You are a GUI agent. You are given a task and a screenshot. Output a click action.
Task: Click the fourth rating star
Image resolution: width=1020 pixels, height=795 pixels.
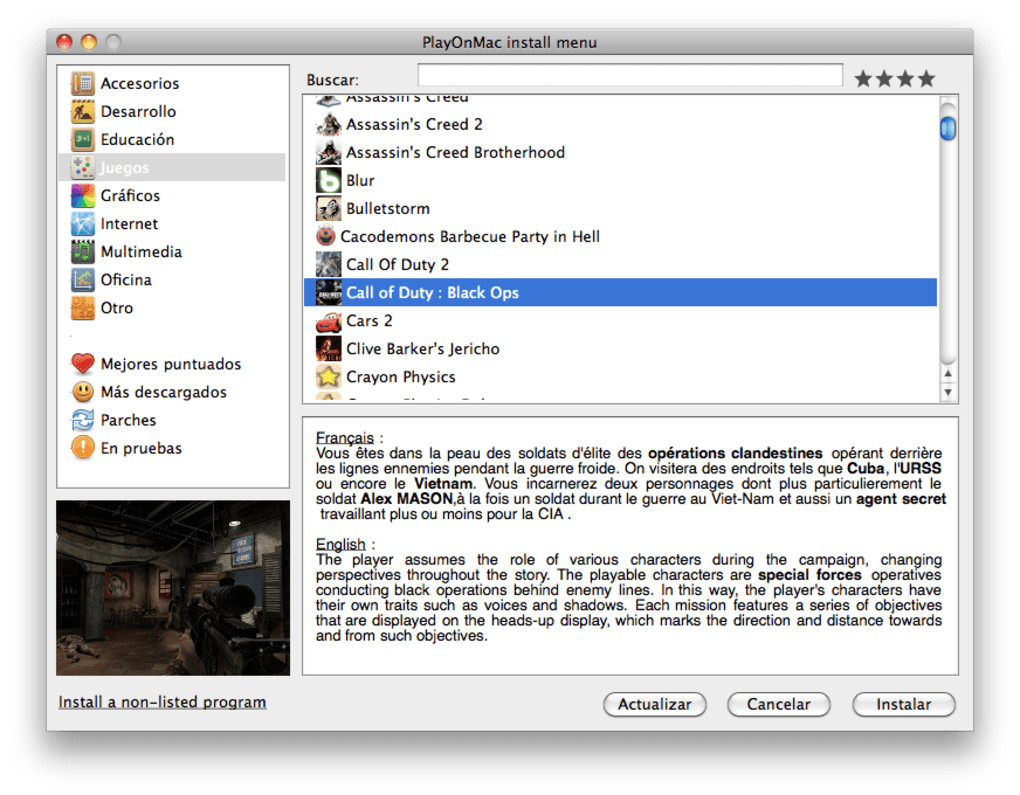(927, 79)
